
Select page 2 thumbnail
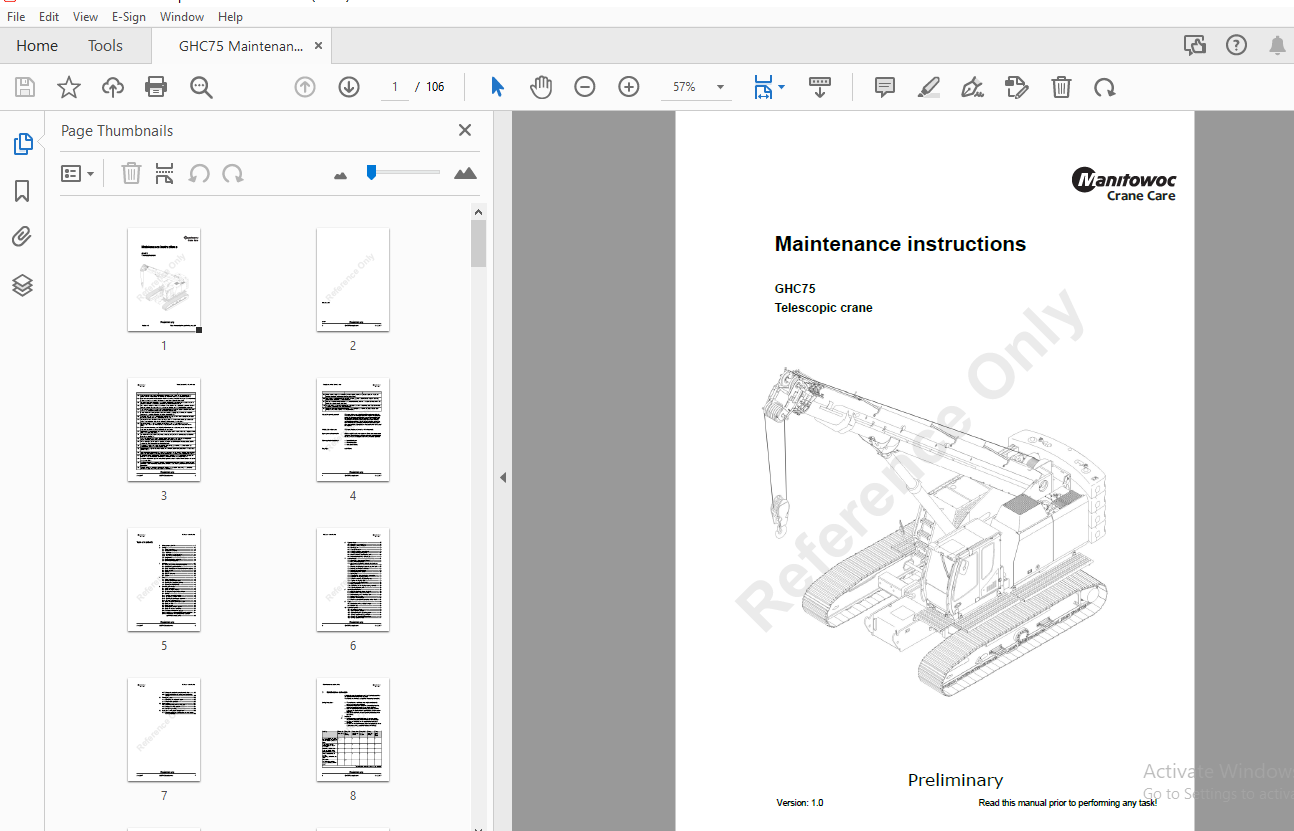[353, 279]
